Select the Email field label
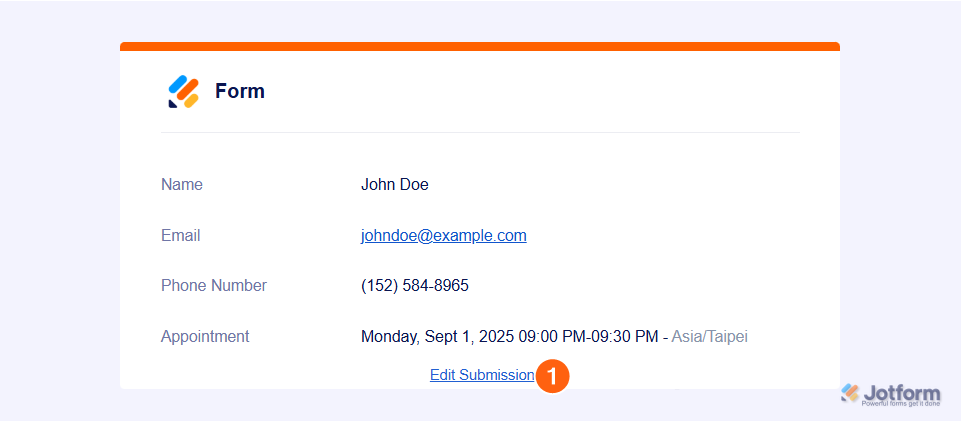Image resolution: width=962 pixels, height=421 pixels. pyautogui.click(x=181, y=236)
